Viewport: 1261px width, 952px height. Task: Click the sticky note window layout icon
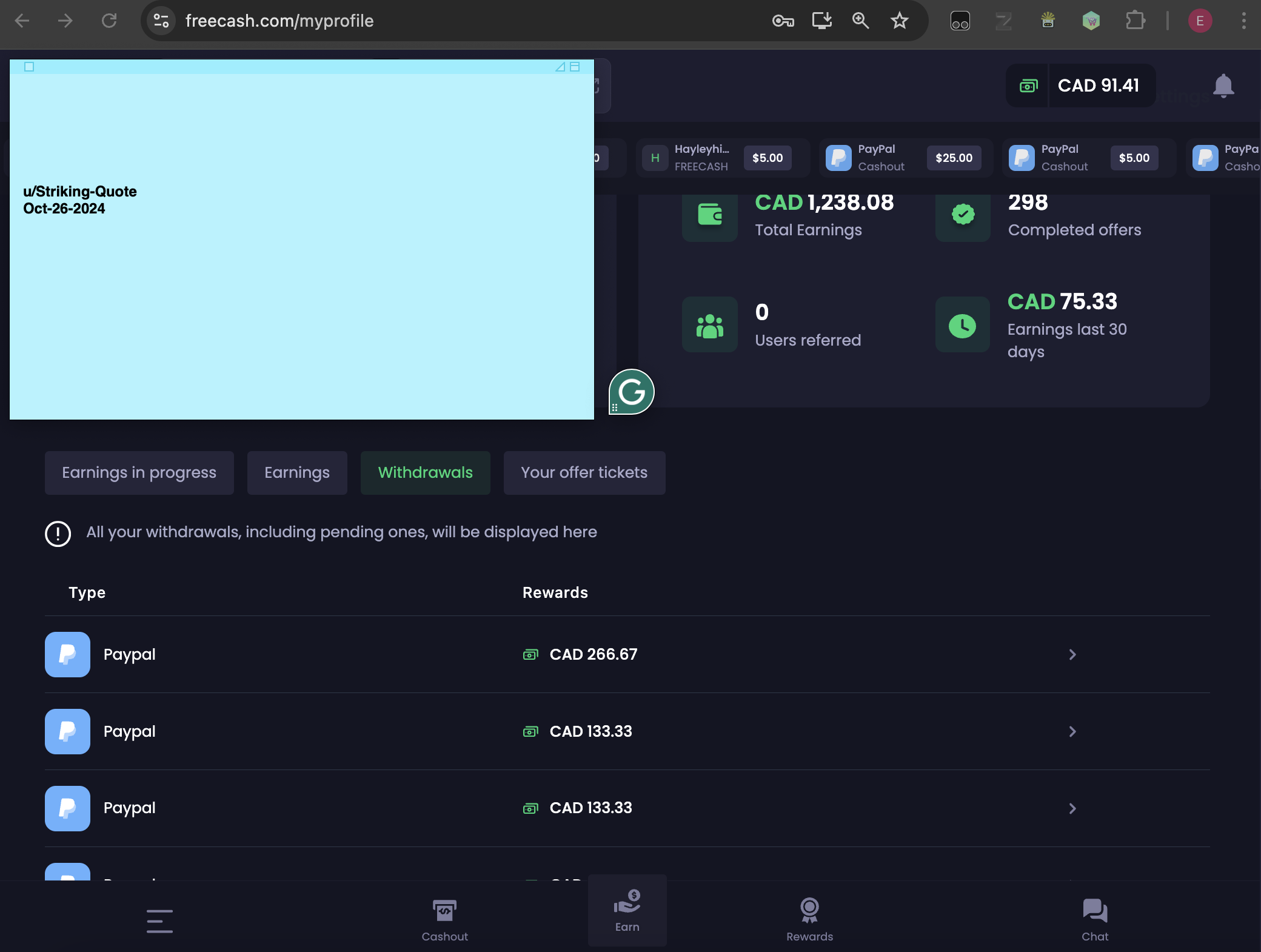(575, 67)
